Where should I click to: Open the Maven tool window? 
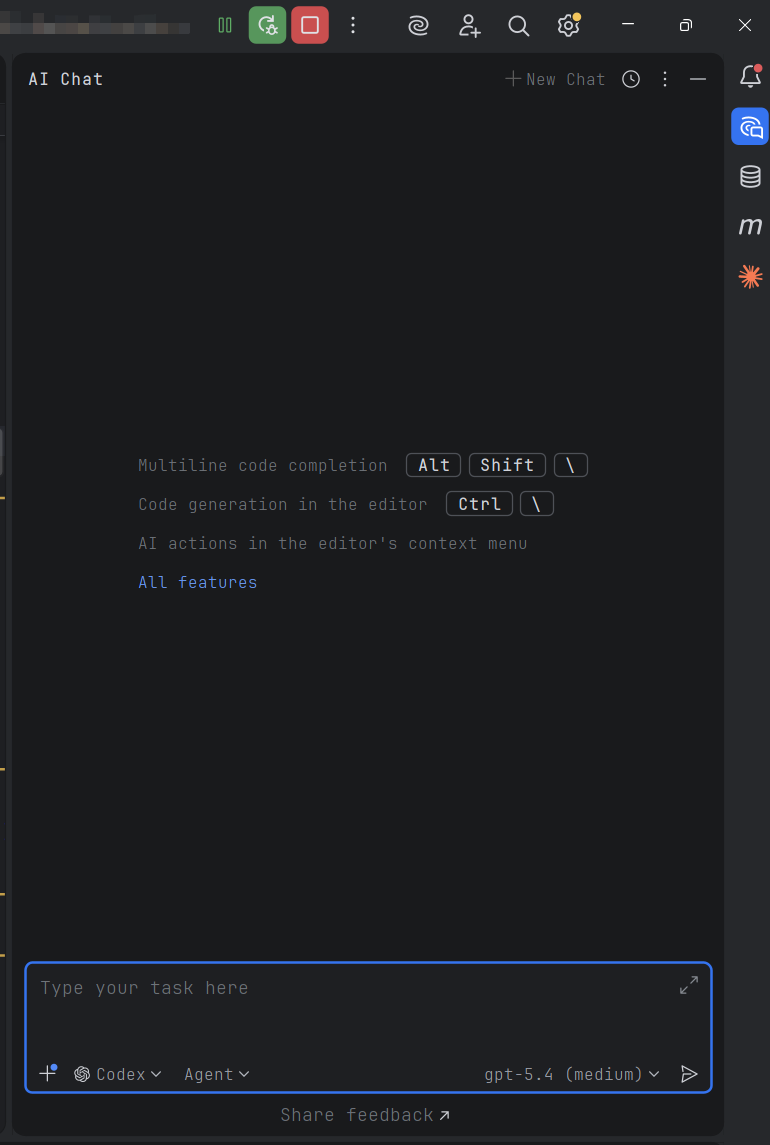(x=750, y=226)
